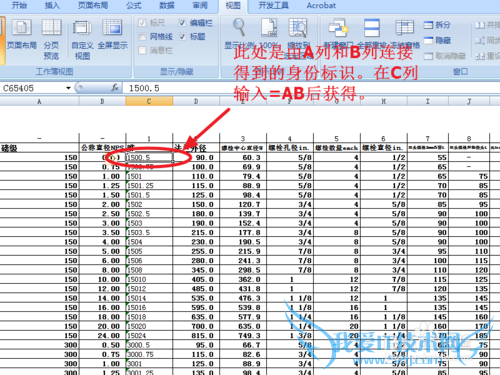Screen dimensions: 500x375
Task: Expand the Name Box dropdown arrow
Action: click(68, 88)
